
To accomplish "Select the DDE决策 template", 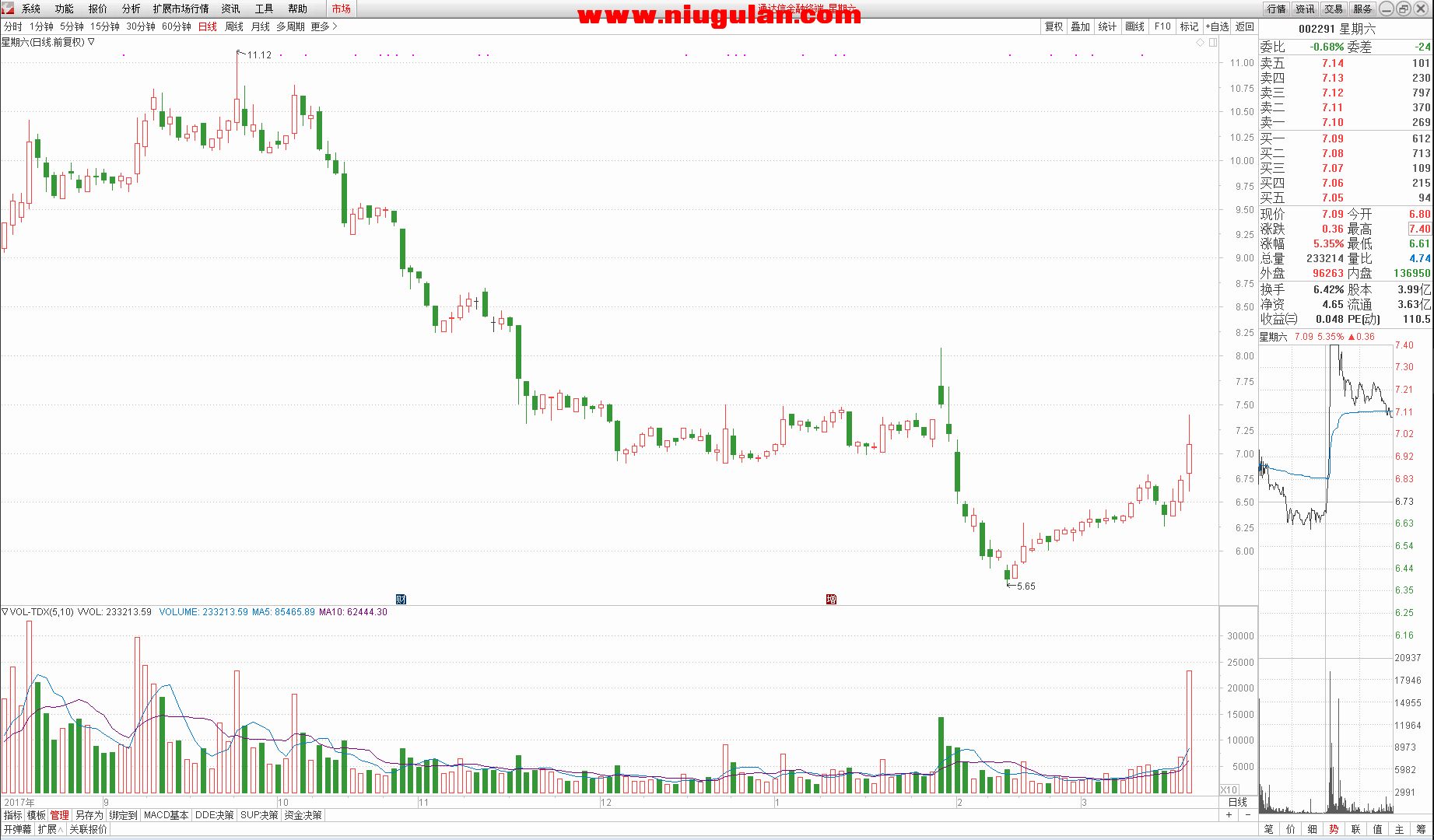I will point(214,815).
